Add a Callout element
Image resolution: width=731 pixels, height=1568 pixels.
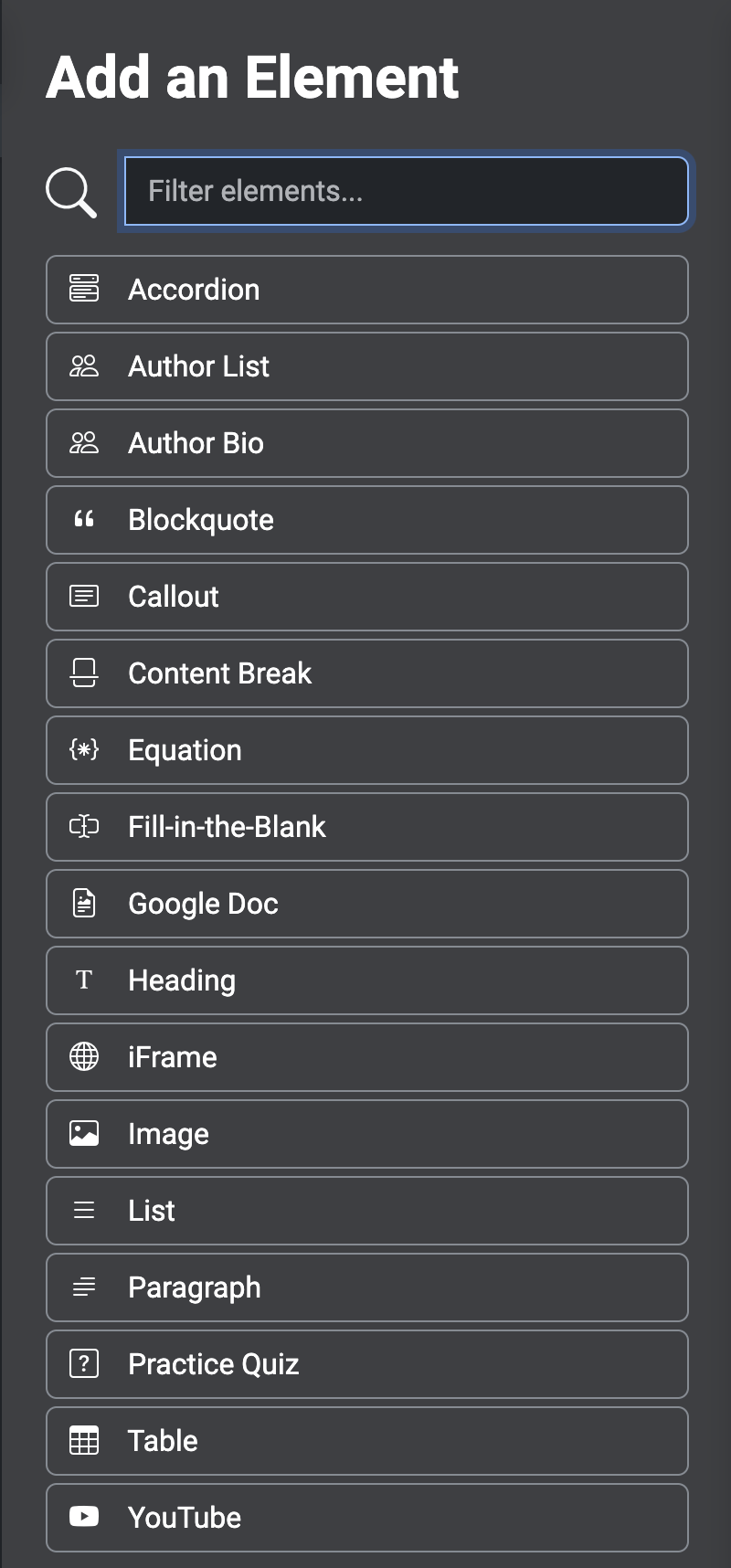point(366,597)
